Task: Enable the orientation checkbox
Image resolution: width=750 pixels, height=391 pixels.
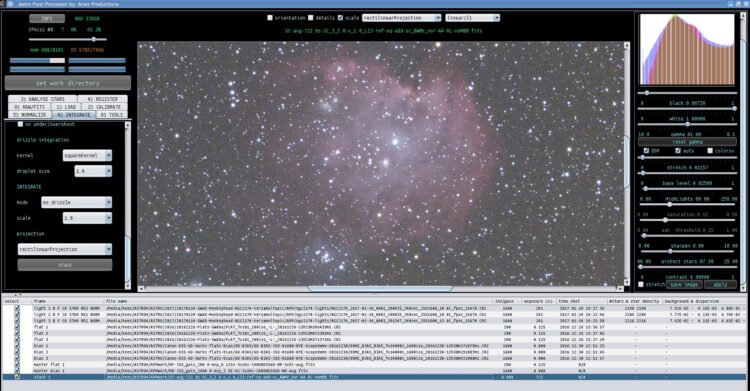Action: [x=270, y=18]
